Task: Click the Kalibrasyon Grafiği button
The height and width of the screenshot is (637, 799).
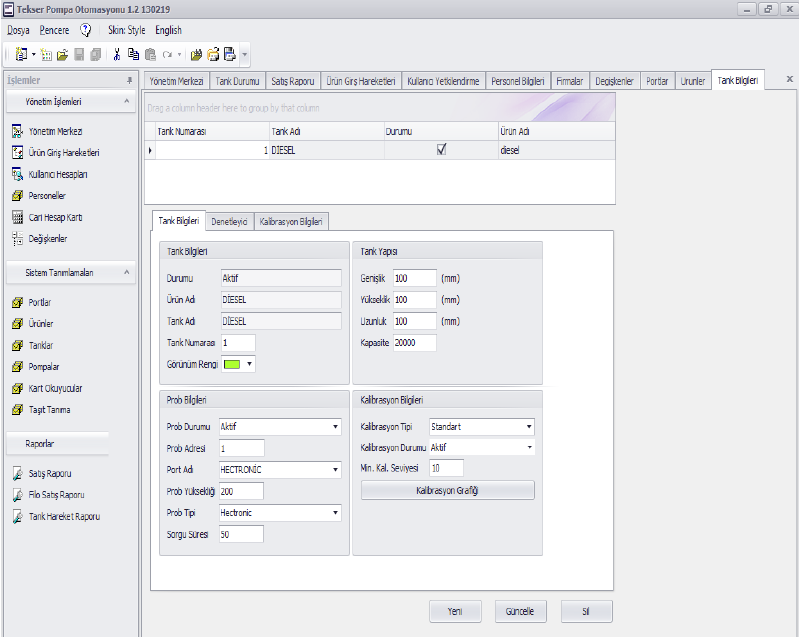Action: (x=447, y=490)
